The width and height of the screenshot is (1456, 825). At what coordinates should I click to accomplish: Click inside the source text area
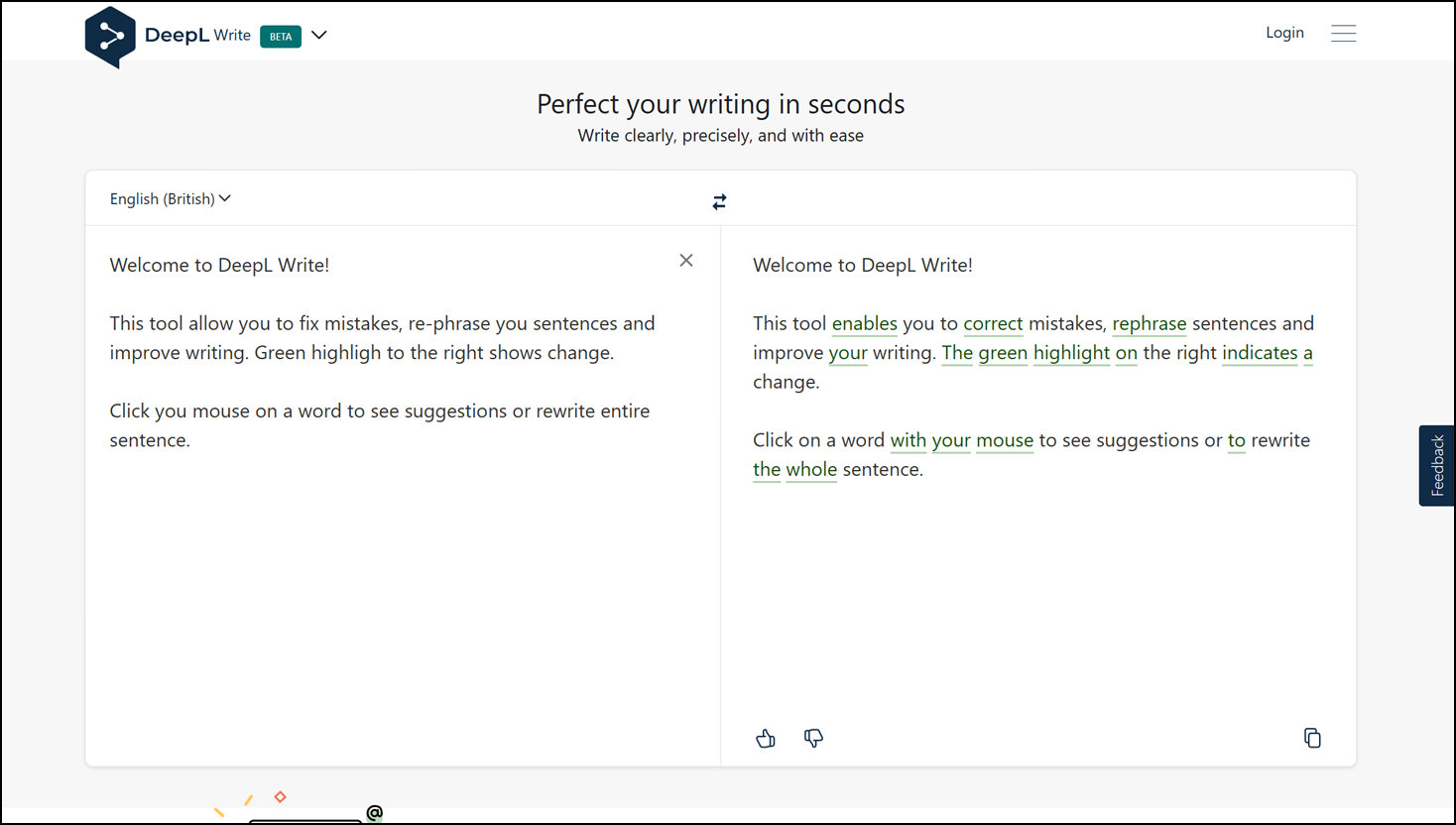point(403,496)
